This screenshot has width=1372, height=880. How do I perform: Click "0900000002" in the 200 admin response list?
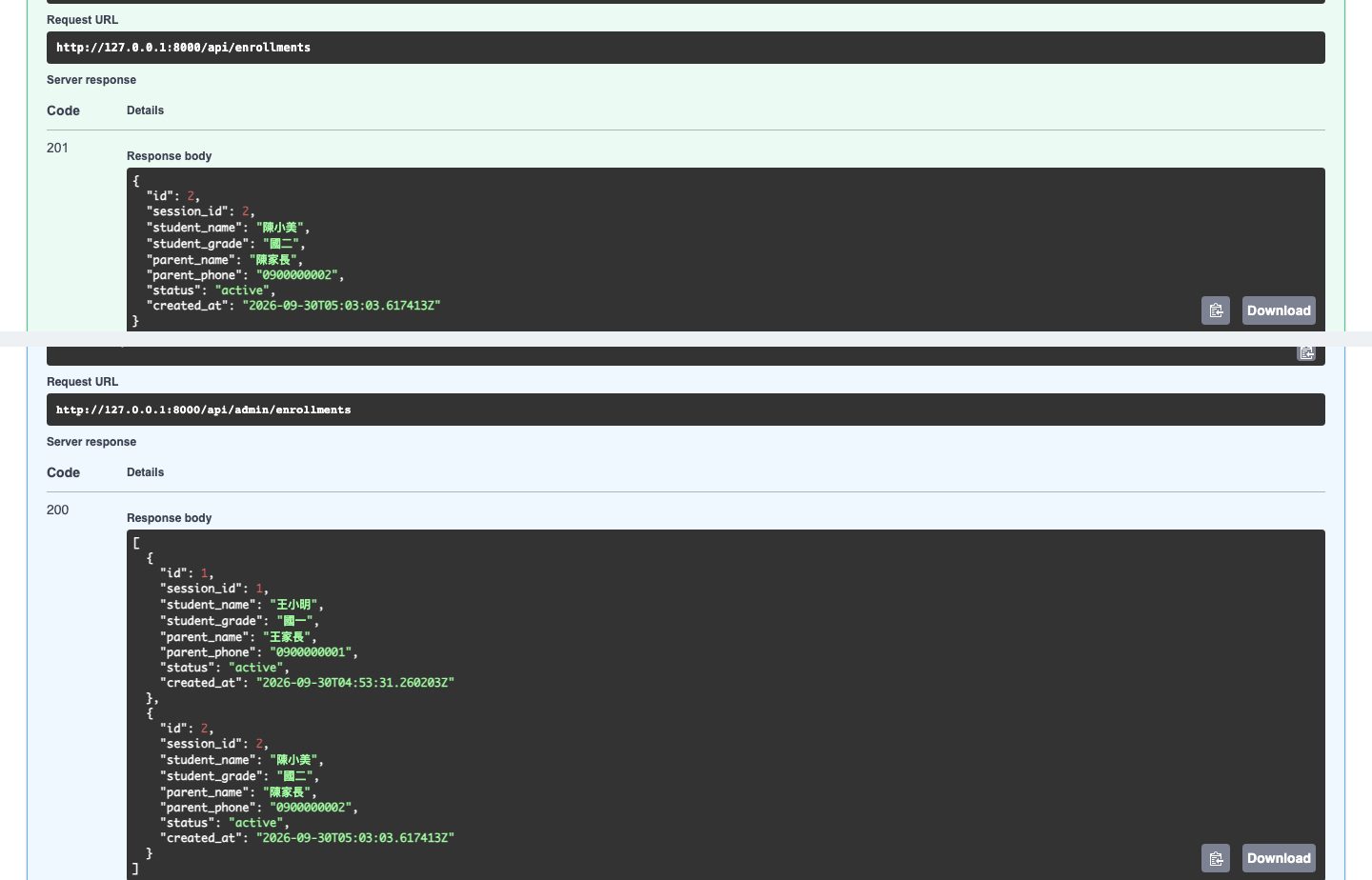pos(311,808)
